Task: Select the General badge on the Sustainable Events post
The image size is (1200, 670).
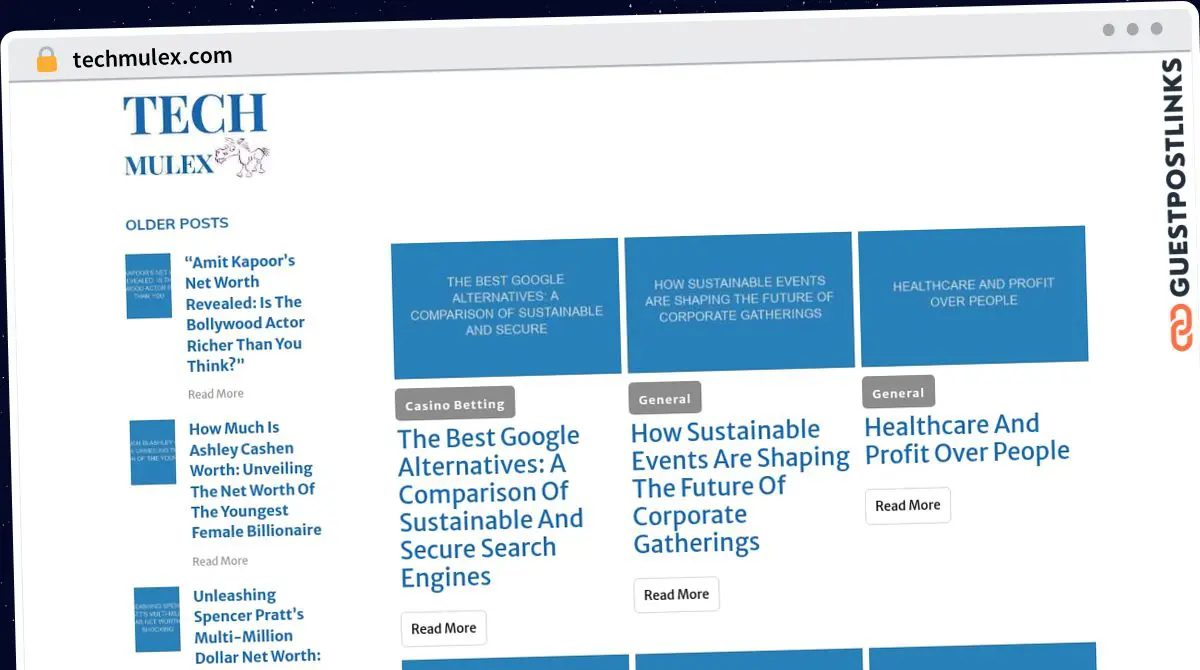Action: 664,397
